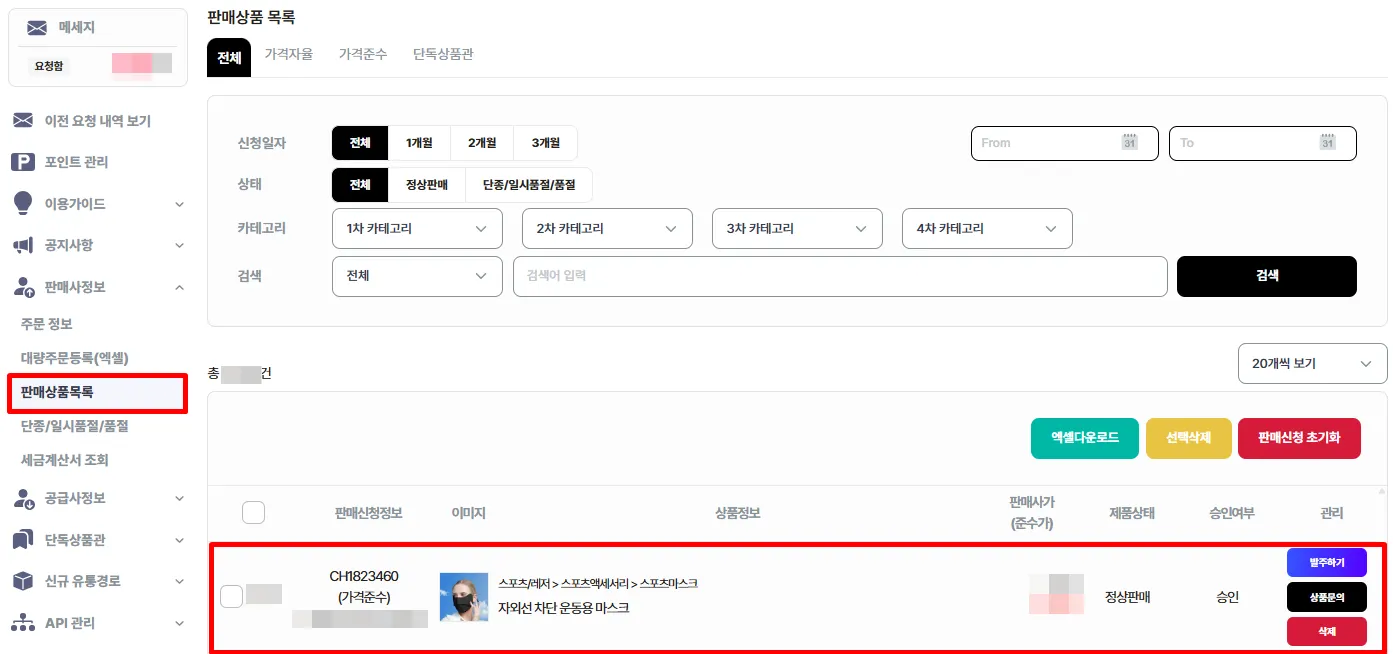The image size is (1393, 654).
Task: Click the yellow 선택삭제 button
Action: (x=1189, y=438)
